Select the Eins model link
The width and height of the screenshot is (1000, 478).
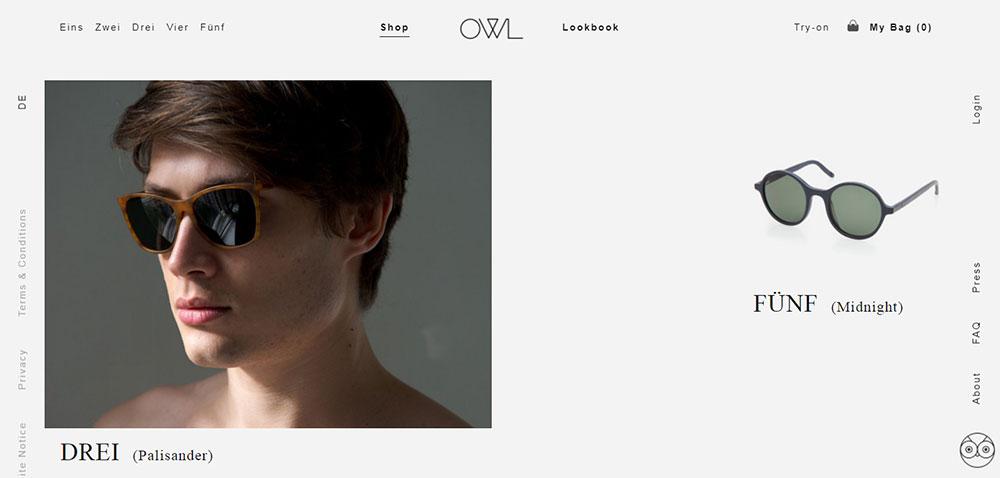[71, 27]
